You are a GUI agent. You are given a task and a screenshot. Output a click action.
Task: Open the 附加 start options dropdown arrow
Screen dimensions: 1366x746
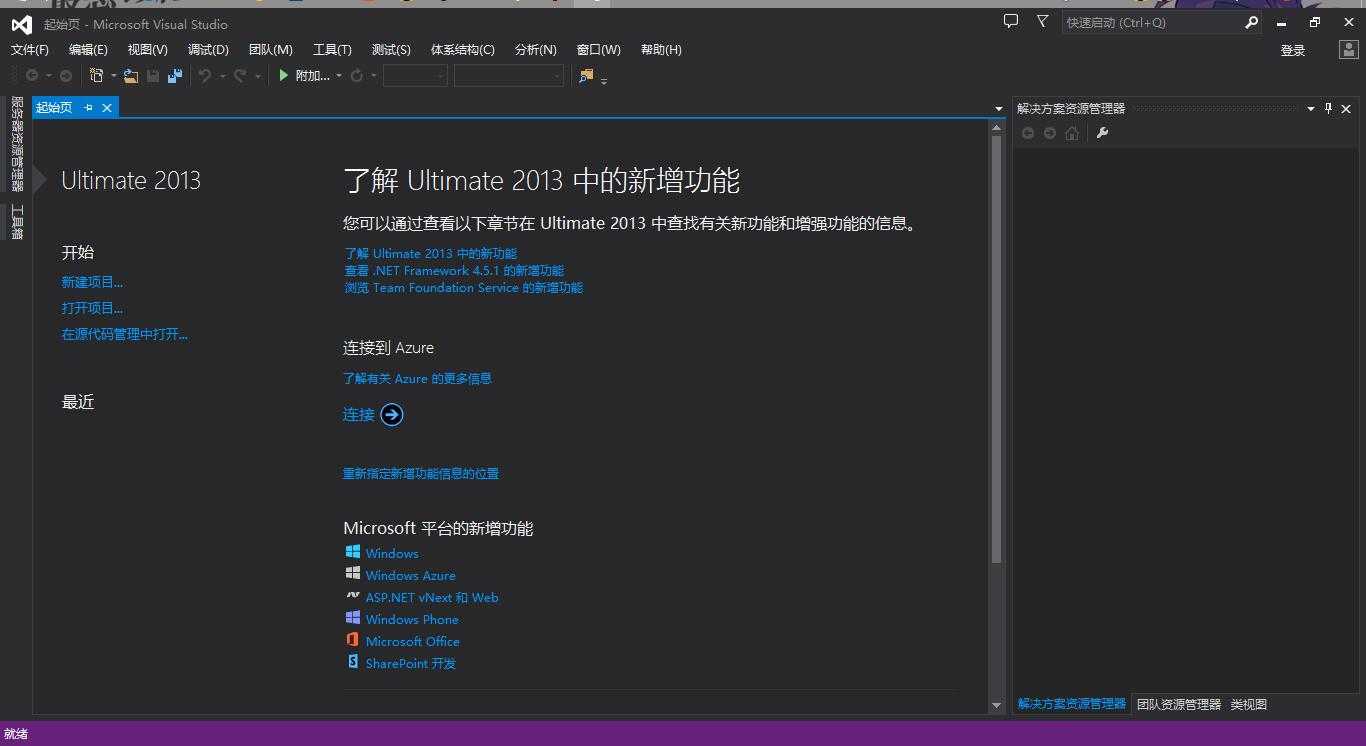[x=339, y=76]
